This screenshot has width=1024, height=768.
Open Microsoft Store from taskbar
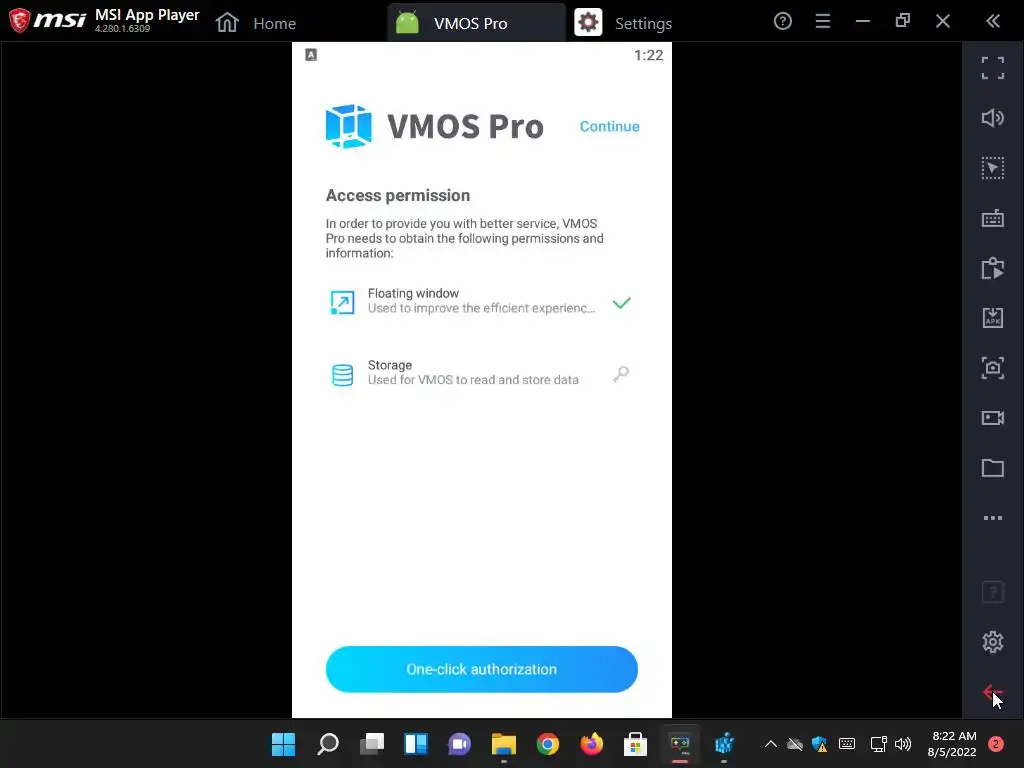[x=635, y=744]
